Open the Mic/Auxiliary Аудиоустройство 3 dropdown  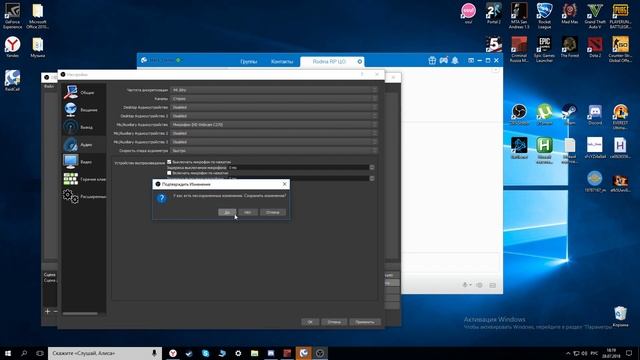273,142
